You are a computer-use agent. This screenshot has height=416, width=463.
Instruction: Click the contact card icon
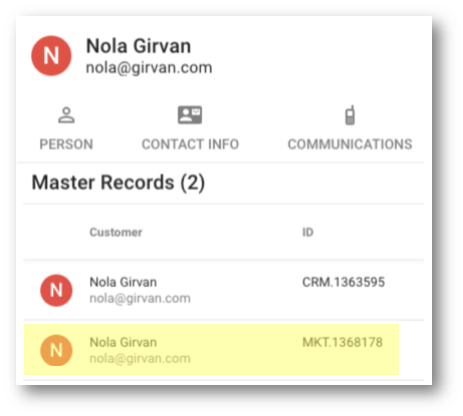(190, 115)
